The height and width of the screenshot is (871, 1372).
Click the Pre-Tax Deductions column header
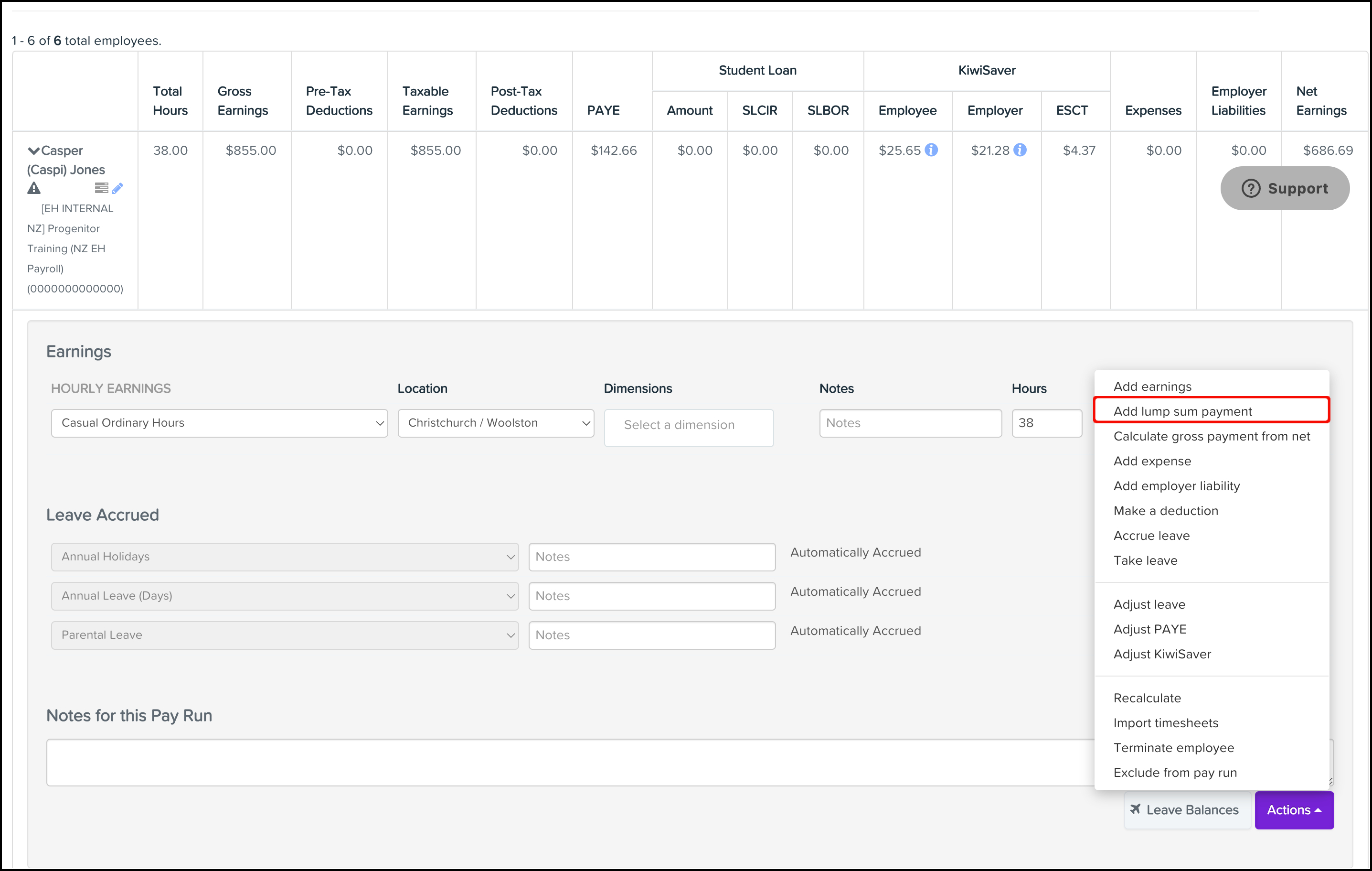tap(339, 101)
